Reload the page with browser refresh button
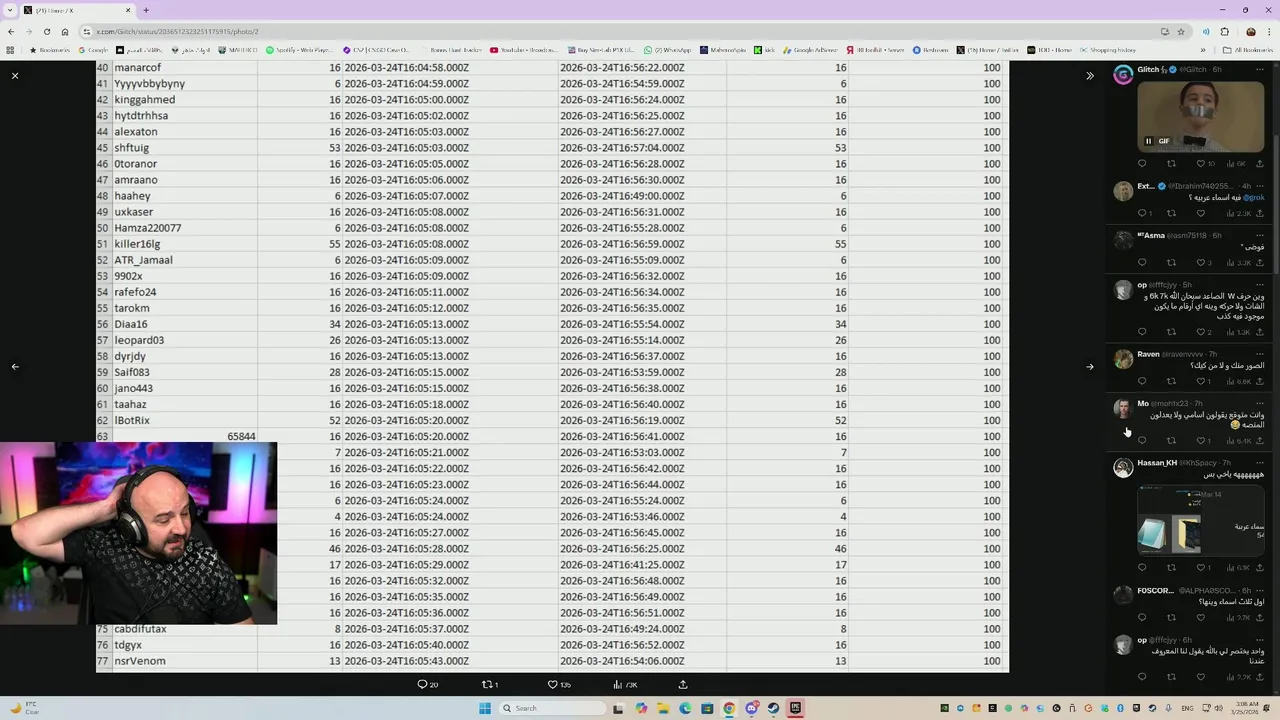The width and height of the screenshot is (1280, 720). point(46,31)
